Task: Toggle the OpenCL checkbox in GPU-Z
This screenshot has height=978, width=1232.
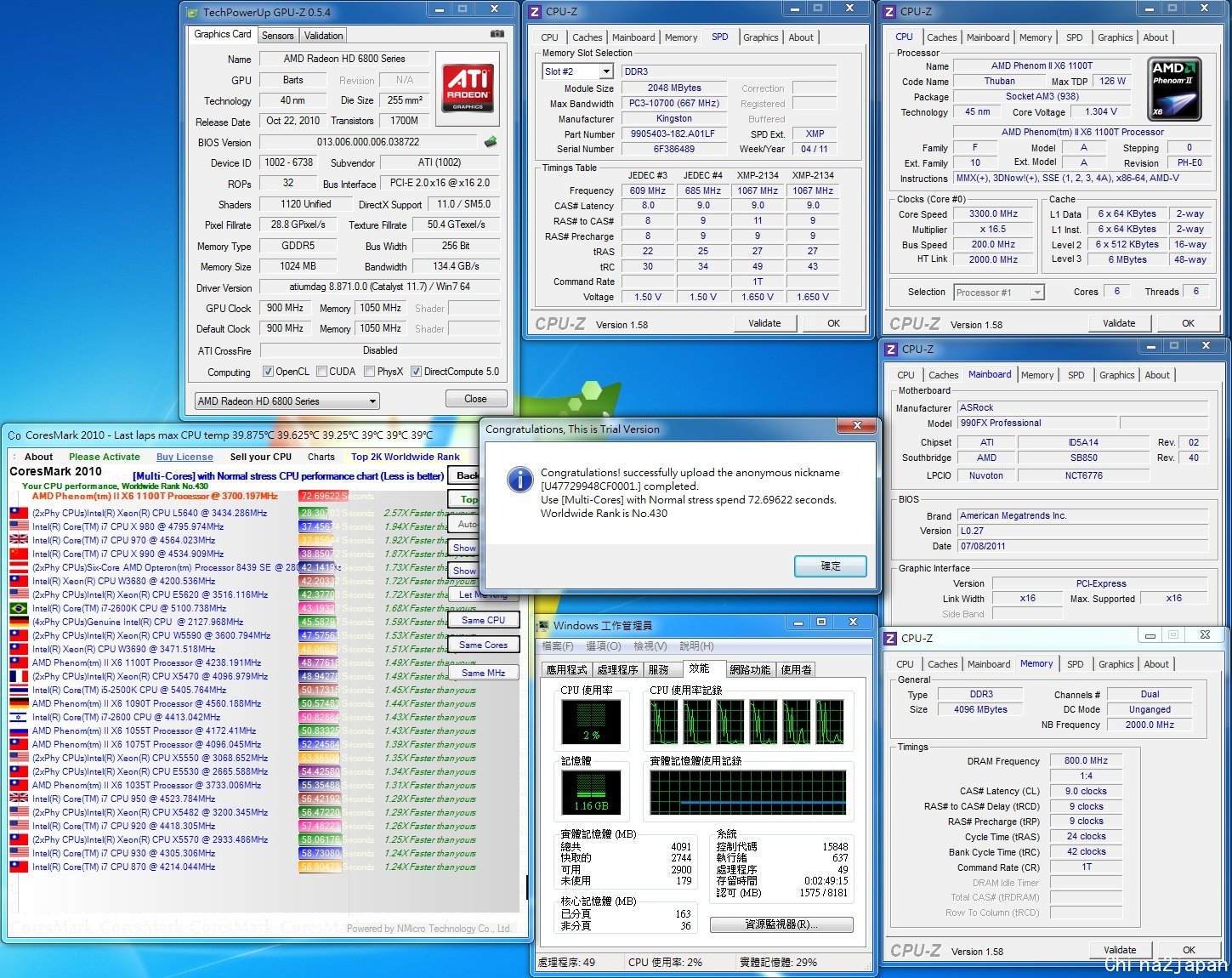Action: tap(269, 372)
